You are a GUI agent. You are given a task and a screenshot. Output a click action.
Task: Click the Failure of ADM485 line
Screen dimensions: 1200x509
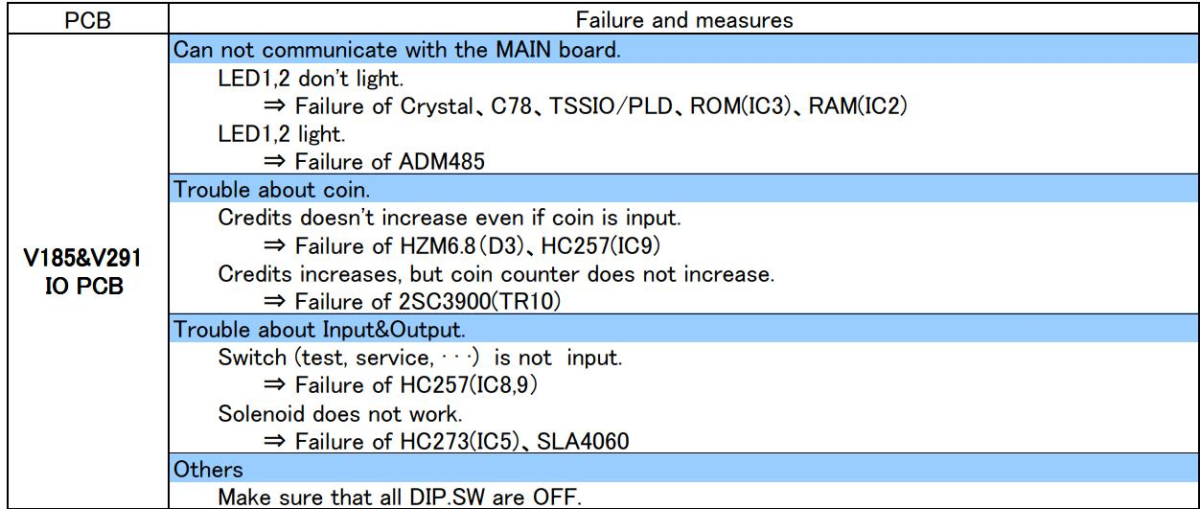pos(375,160)
